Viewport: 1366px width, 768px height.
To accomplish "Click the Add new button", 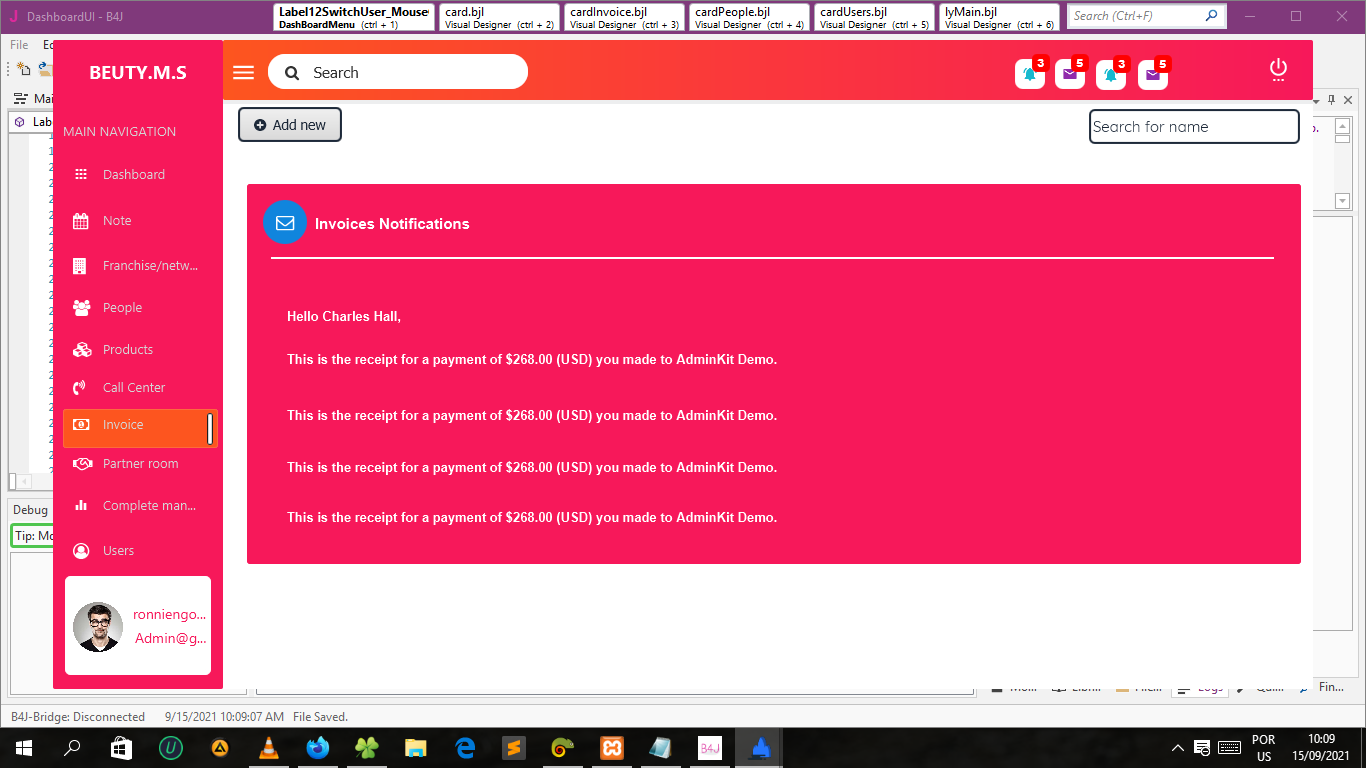I will pos(290,125).
